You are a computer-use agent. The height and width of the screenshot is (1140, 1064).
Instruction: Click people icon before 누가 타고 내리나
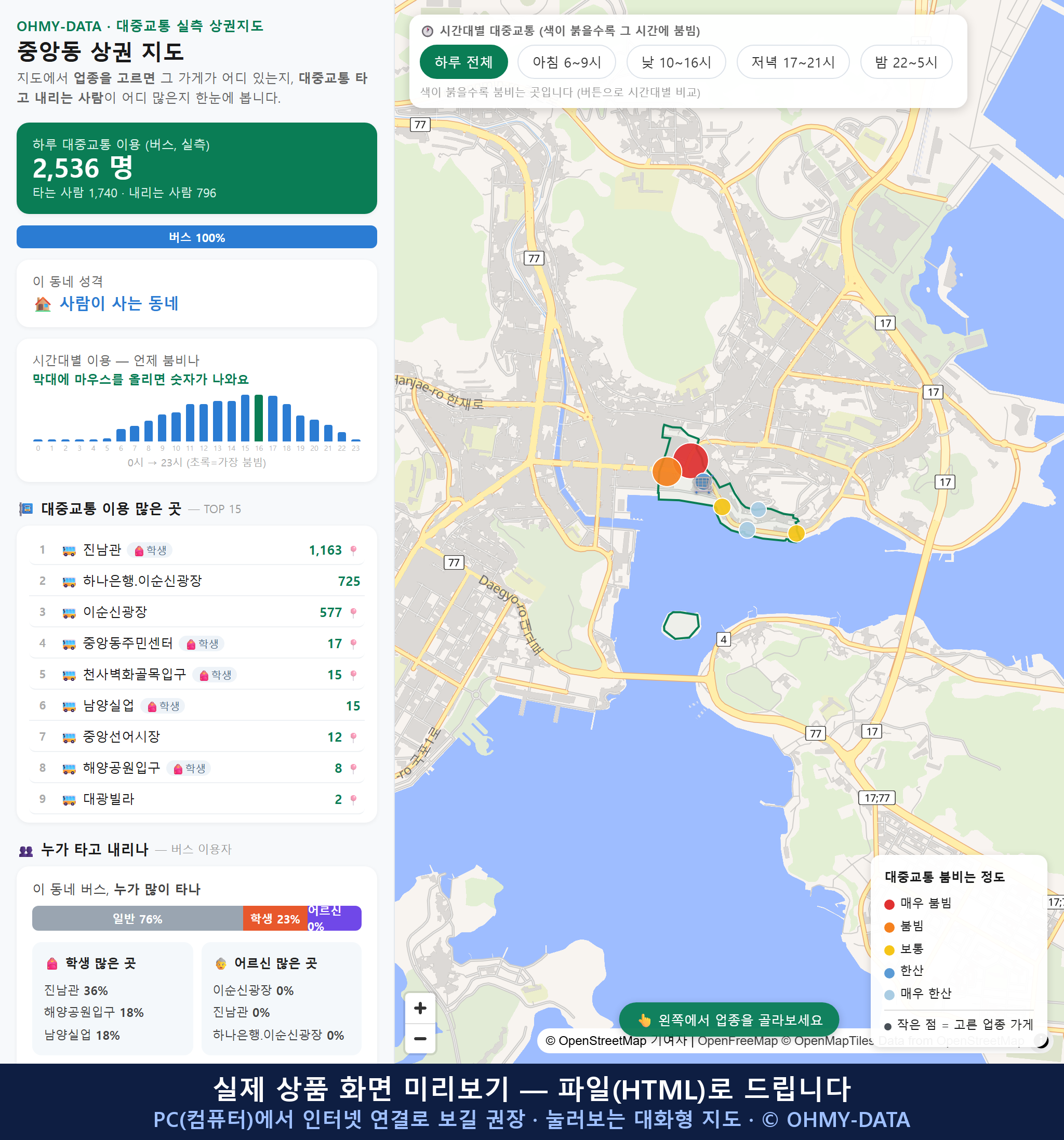(x=26, y=850)
